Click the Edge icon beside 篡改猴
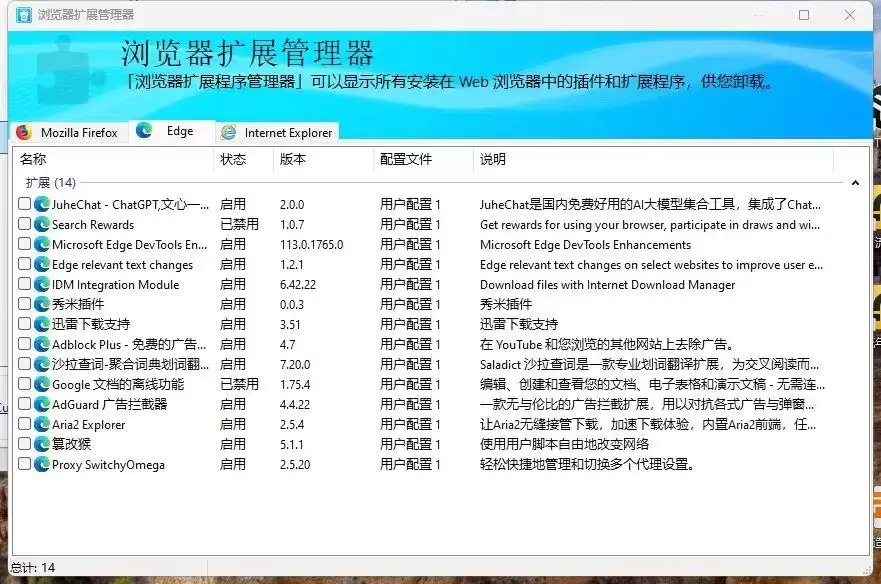This screenshot has height=584, width=881. tap(42, 444)
